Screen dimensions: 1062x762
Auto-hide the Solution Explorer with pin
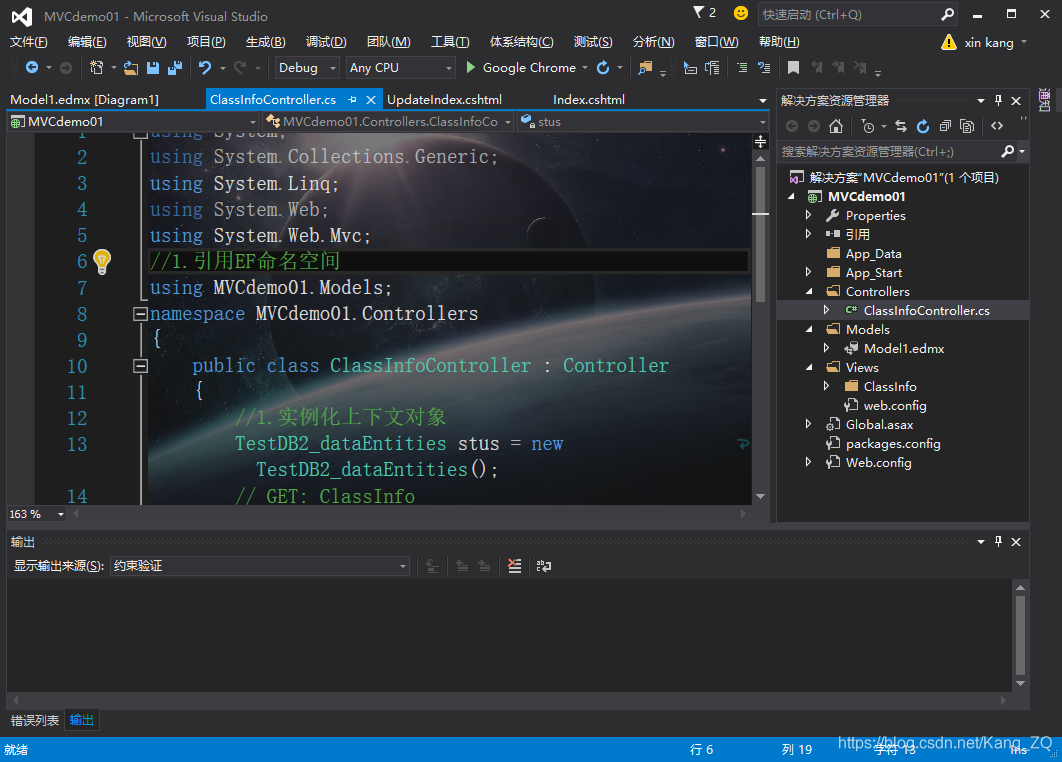[x=998, y=100]
